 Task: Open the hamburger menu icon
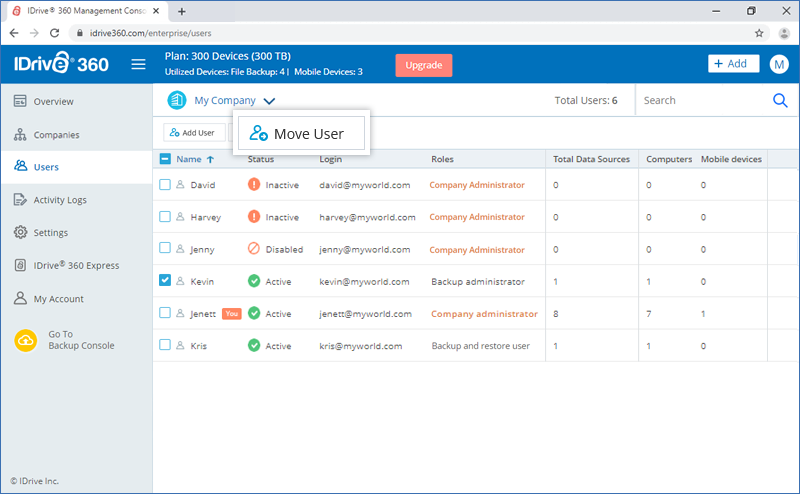(x=138, y=64)
